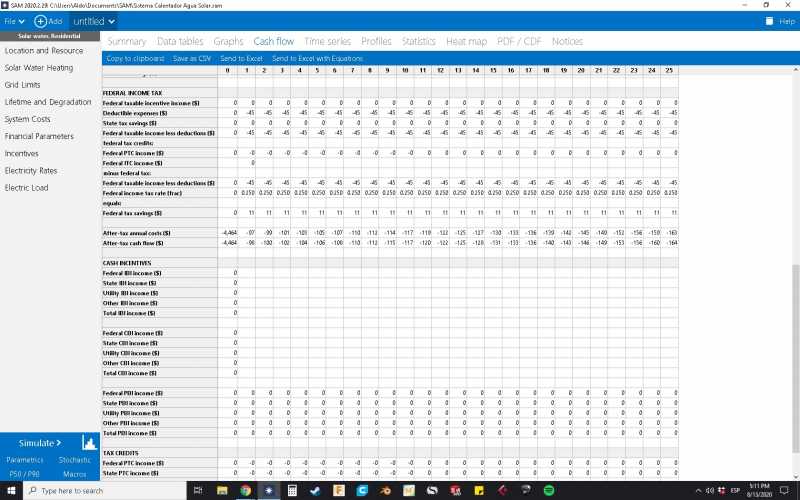Screen dimensions: 800x500
Task: Open Blender from the taskbar
Action: click(x=386, y=491)
